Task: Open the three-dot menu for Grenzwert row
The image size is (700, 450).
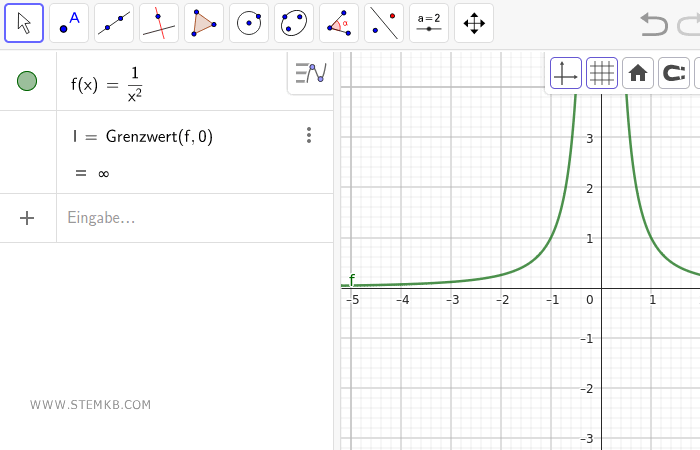Action: coord(309,135)
